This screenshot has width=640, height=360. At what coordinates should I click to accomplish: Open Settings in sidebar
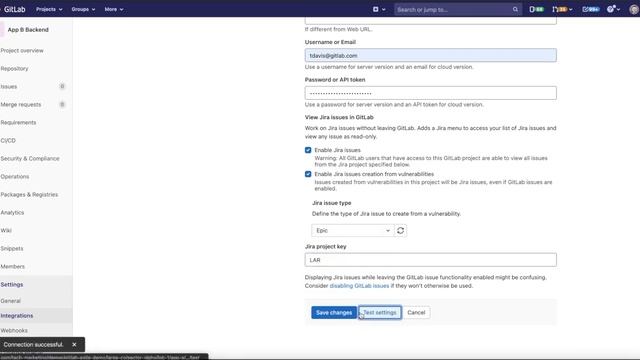point(12,284)
